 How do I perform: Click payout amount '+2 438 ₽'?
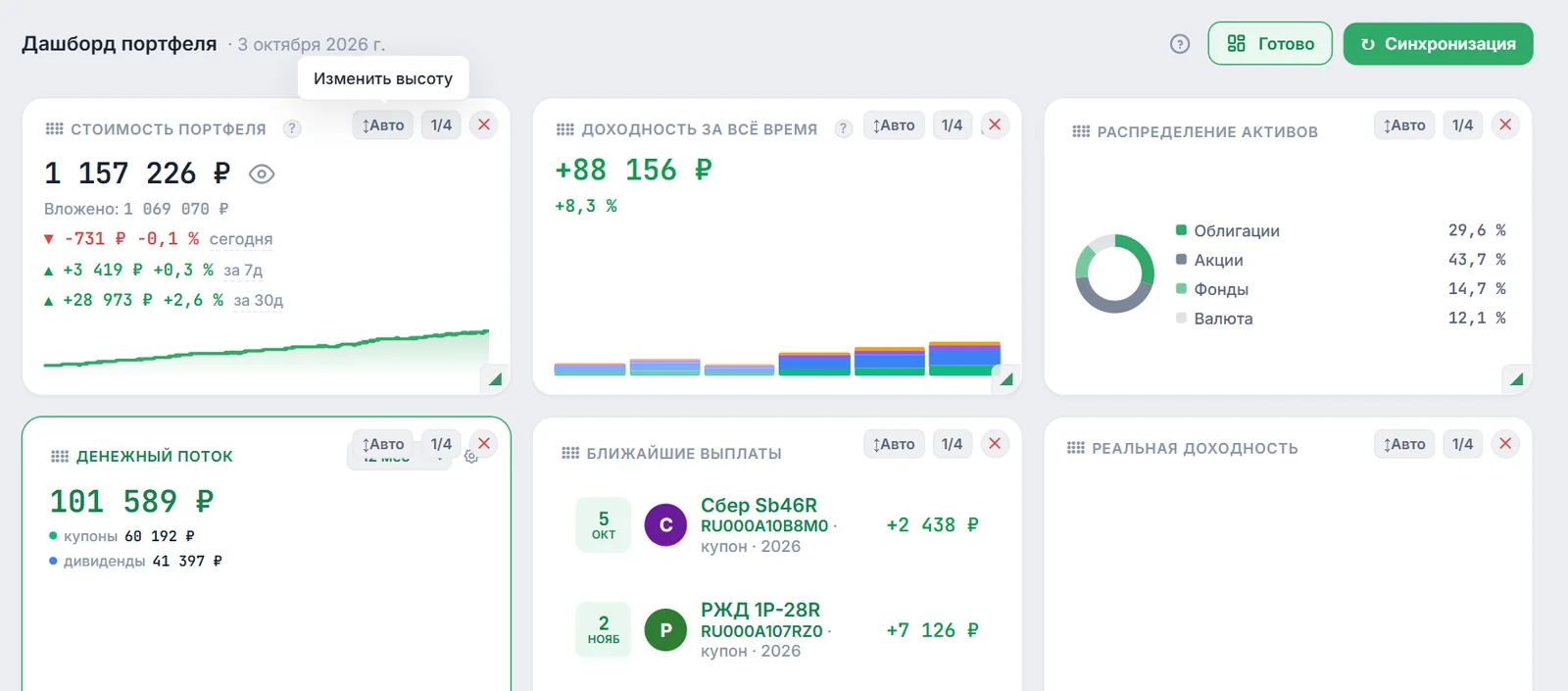[x=933, y=525]
